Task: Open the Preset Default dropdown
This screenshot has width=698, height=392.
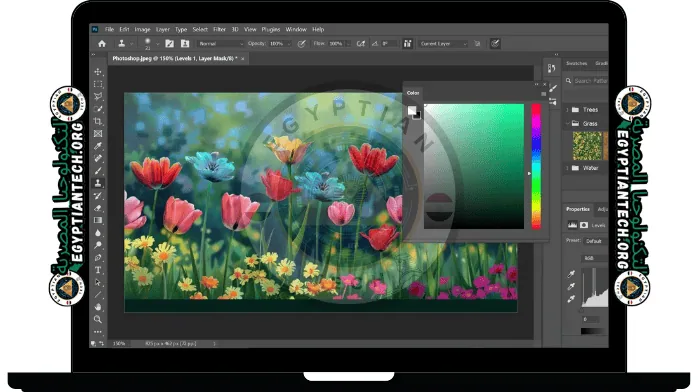Action: (595, 241)
